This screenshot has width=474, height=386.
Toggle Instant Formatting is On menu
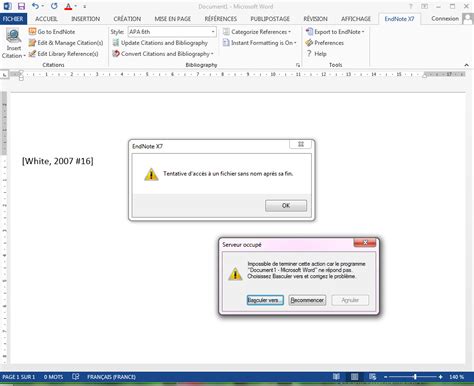point(259,43)
